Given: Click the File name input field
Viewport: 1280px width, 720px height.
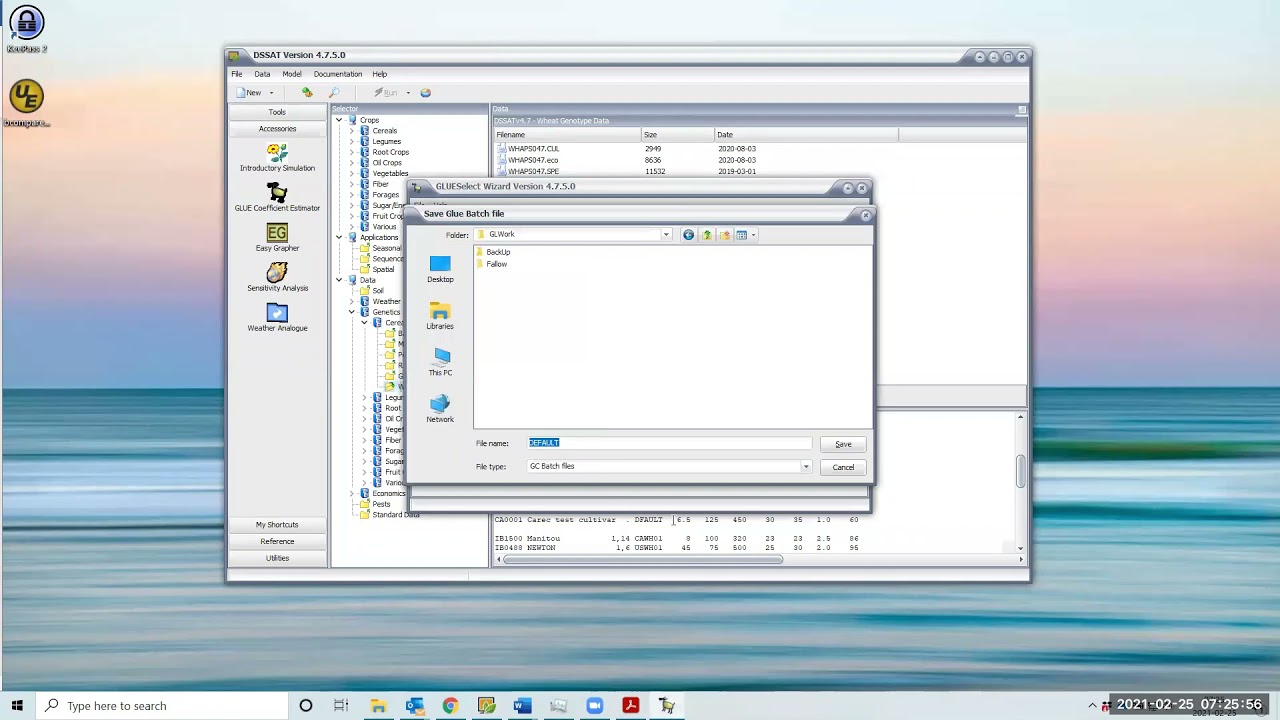Looking at the screenshot, I should [669, 443].
